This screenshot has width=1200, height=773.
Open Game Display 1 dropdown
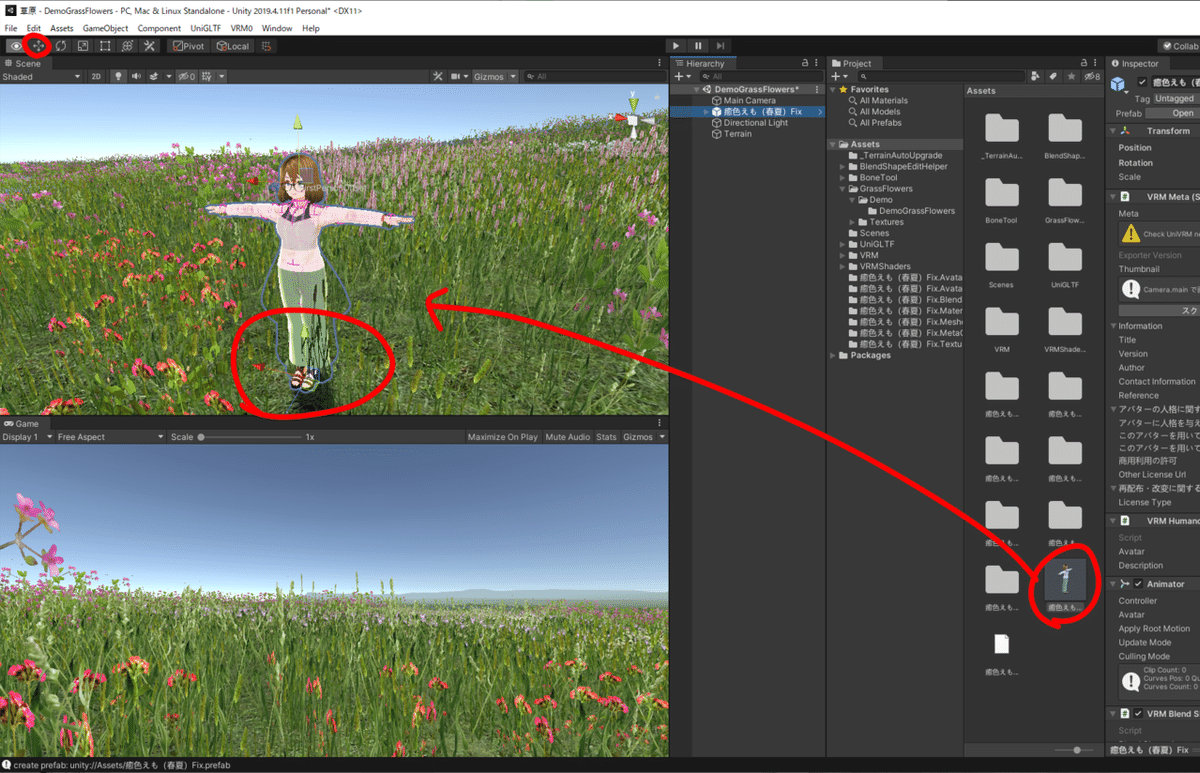tap(26, 437)
